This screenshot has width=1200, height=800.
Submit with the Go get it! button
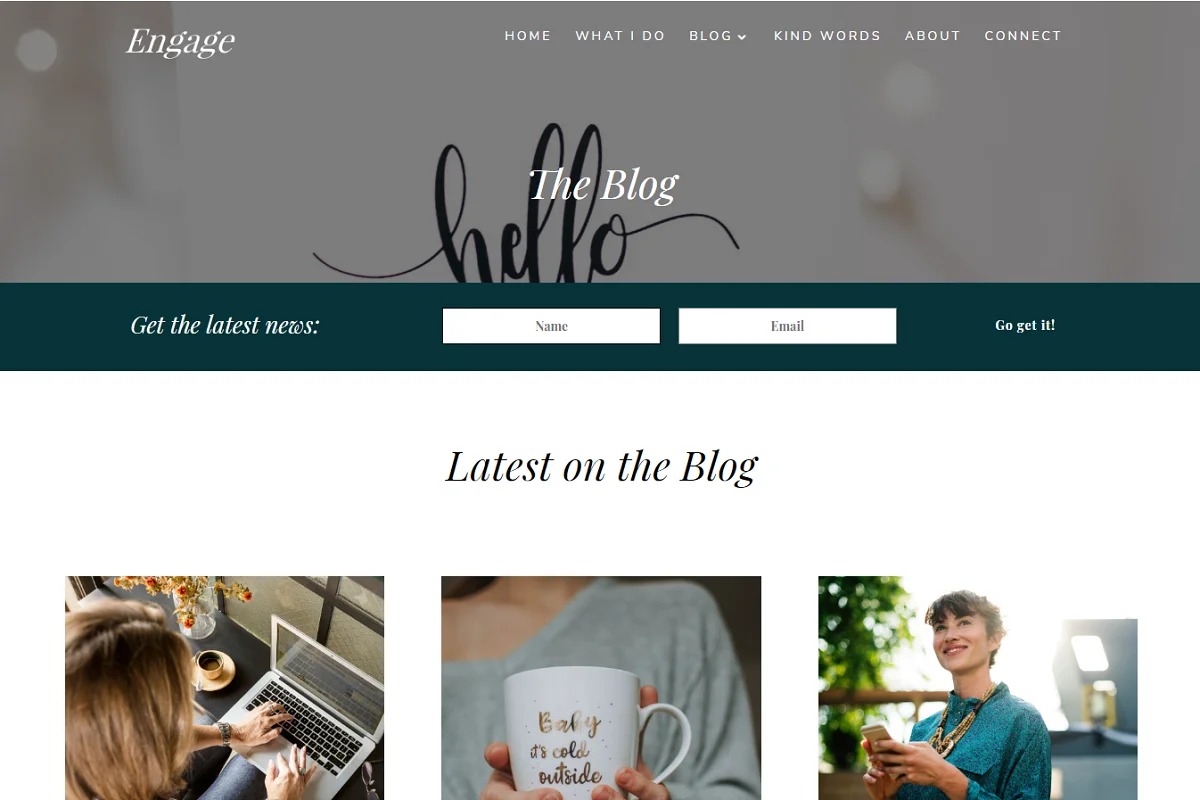click(1025, 325)
